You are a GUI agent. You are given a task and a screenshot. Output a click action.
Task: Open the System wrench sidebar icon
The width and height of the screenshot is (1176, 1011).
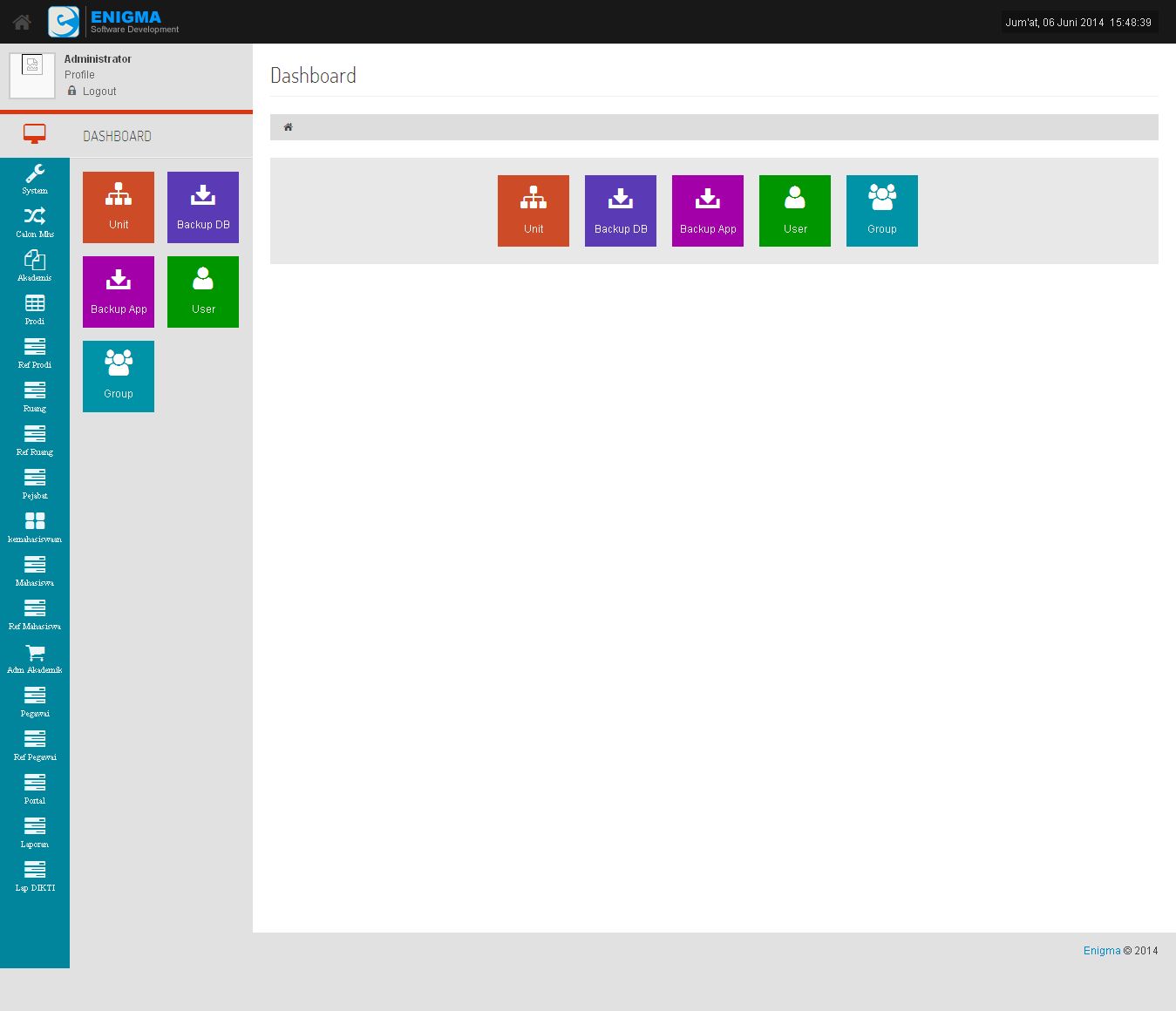pos(35,179)
